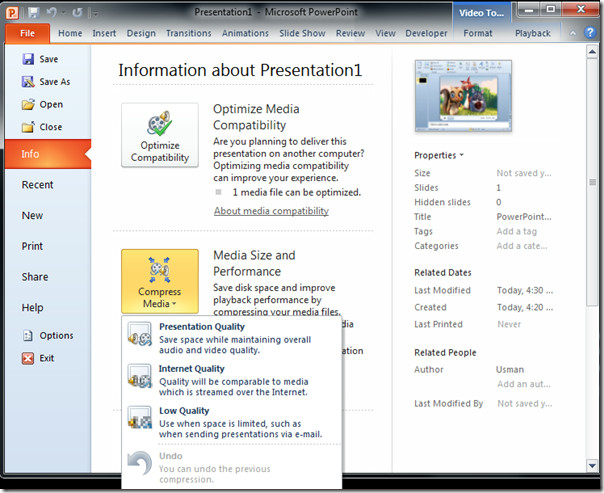The width and height of the screenshot is (604, 493).
Task: Click the scrollbar up arrow
Action: (x=592, y=52)
